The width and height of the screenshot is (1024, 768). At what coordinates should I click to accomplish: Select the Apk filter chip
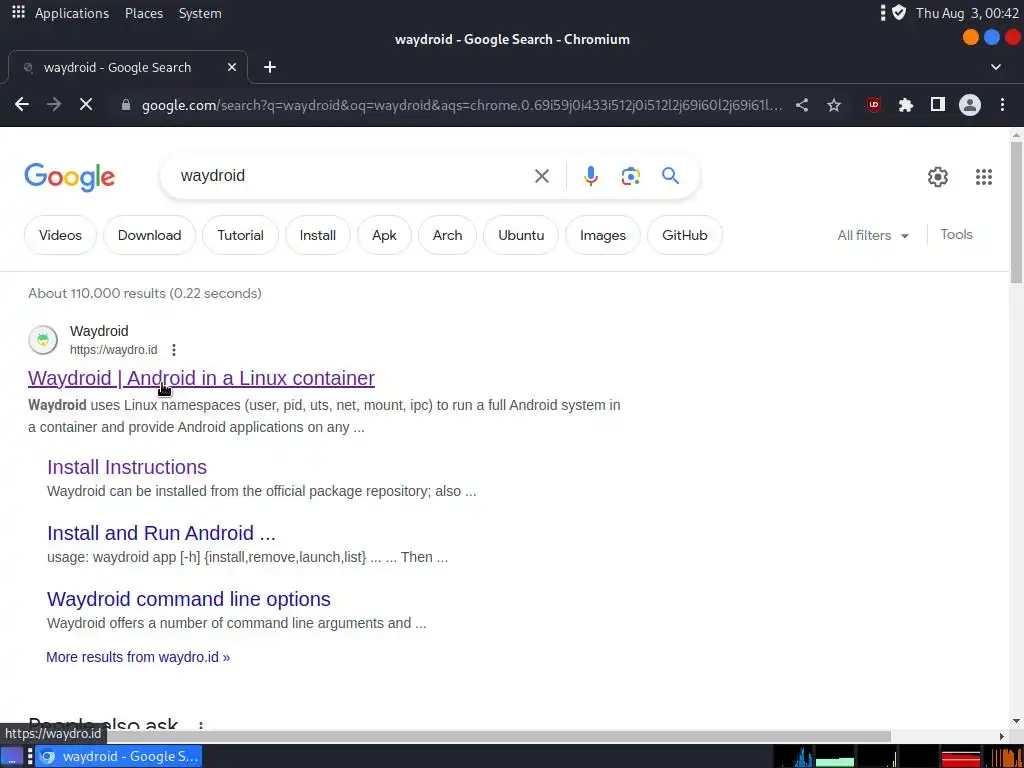coord(384,235)
